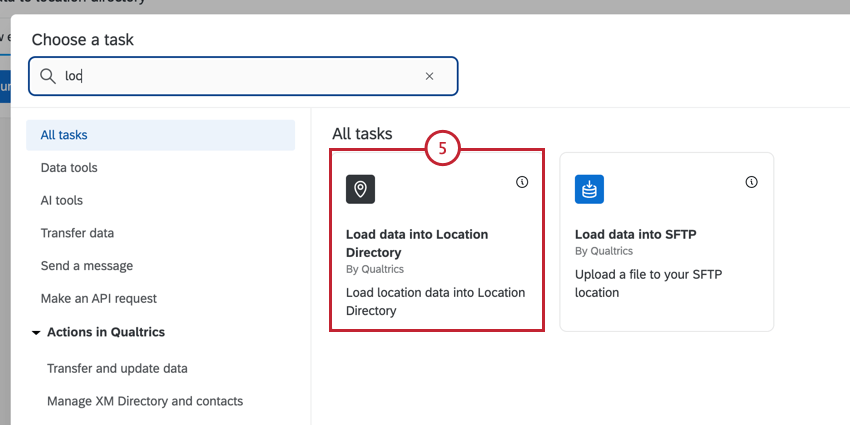
Task: Select the Transfer data category
Action: pyautogui.click(x=77, y=233)
